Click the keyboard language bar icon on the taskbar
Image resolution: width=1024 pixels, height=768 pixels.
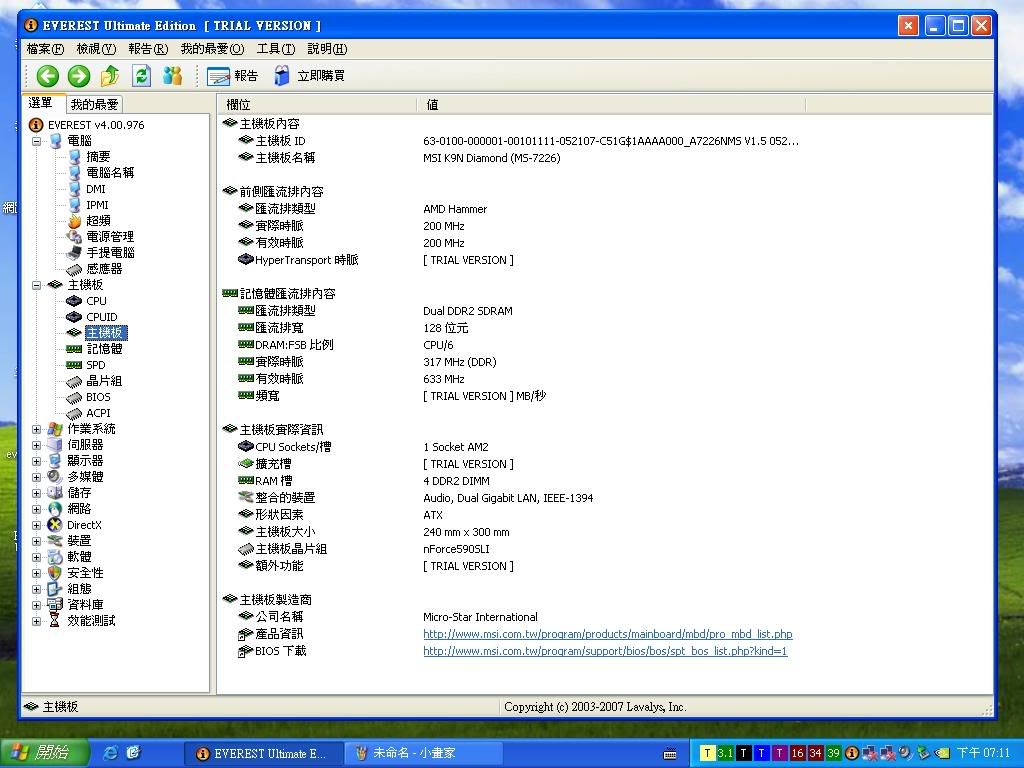pos(670,754)
